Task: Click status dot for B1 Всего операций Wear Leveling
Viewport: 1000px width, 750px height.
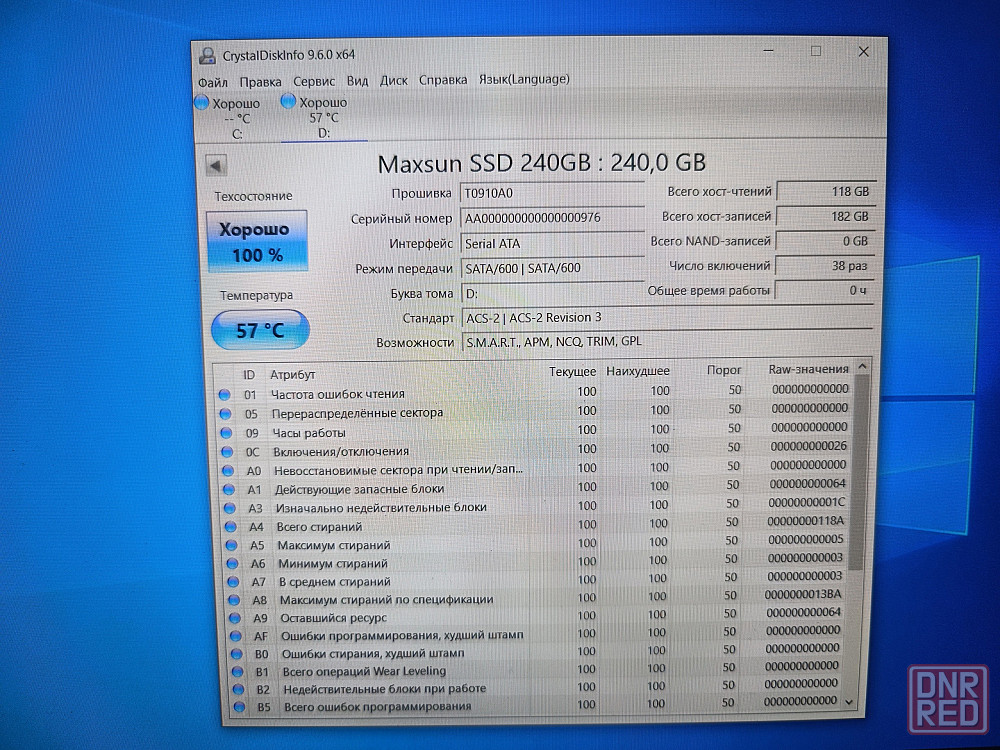Action: [238, 672]
